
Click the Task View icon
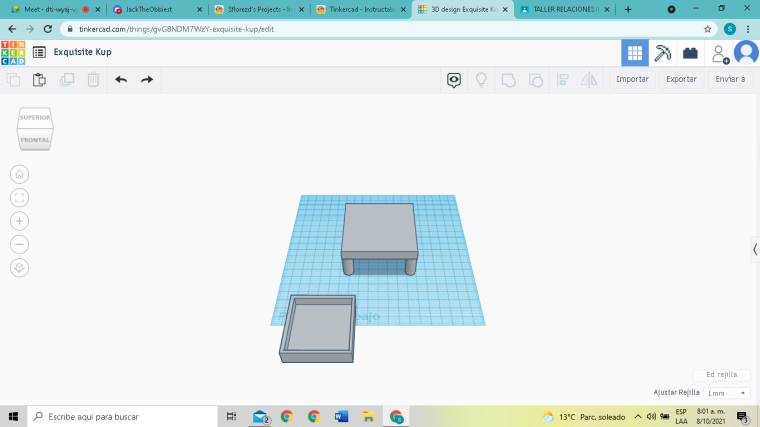(x=231, y=416)
